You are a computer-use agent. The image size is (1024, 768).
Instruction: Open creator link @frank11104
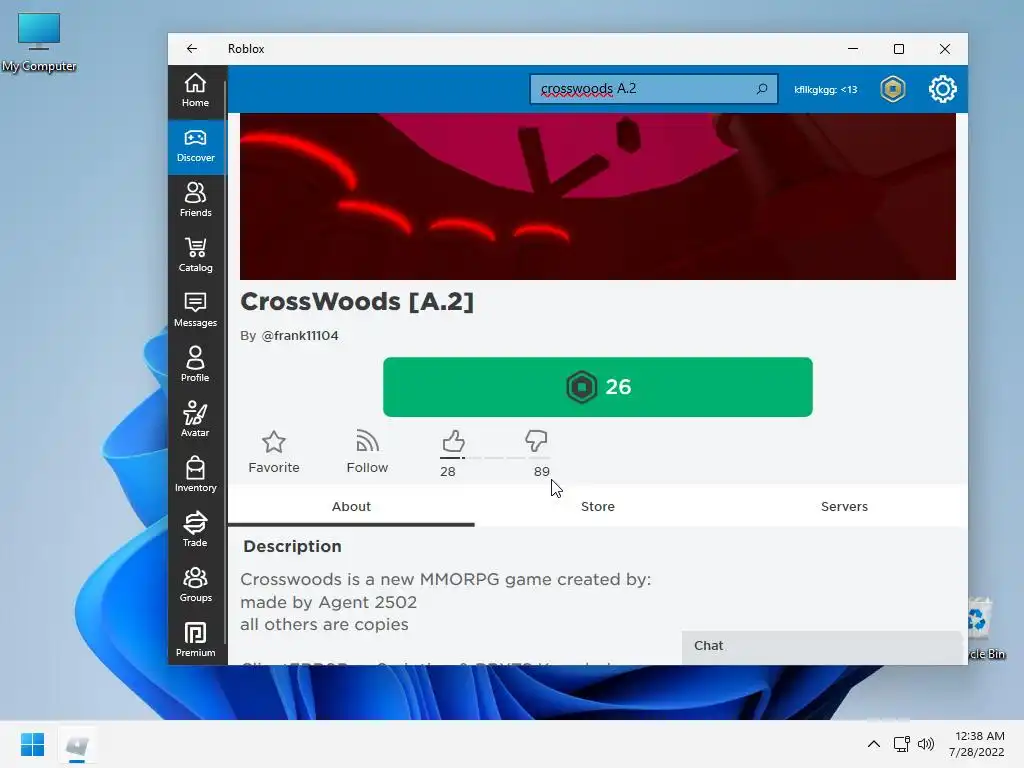pyautogui.click(x=300, y=336)
